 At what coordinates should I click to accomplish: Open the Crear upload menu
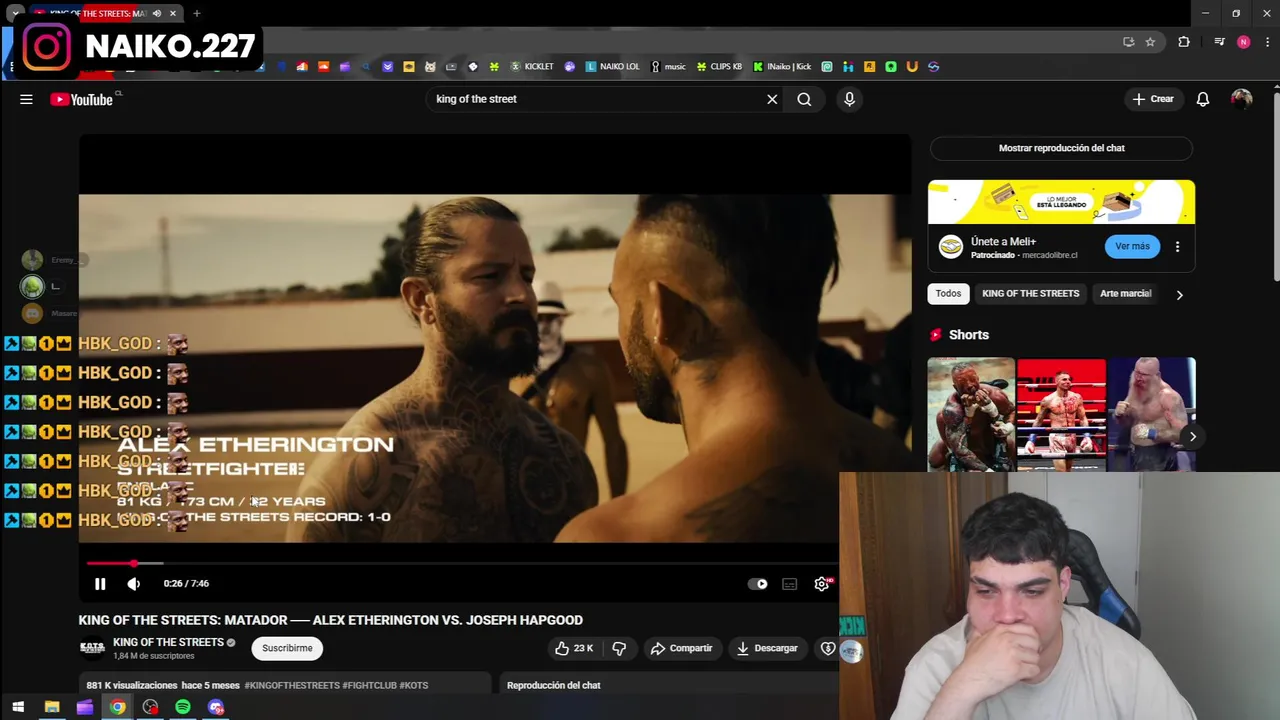[1153, 99]
